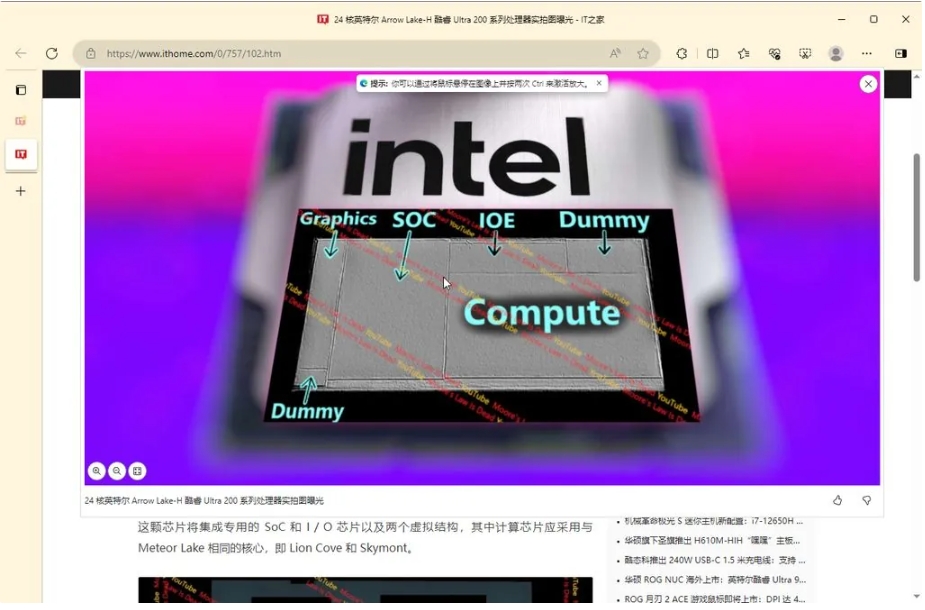Click scrollbar down arrow
Image resolution: width=925 pixels, height=610 pixels.
[x=918, y=597]
